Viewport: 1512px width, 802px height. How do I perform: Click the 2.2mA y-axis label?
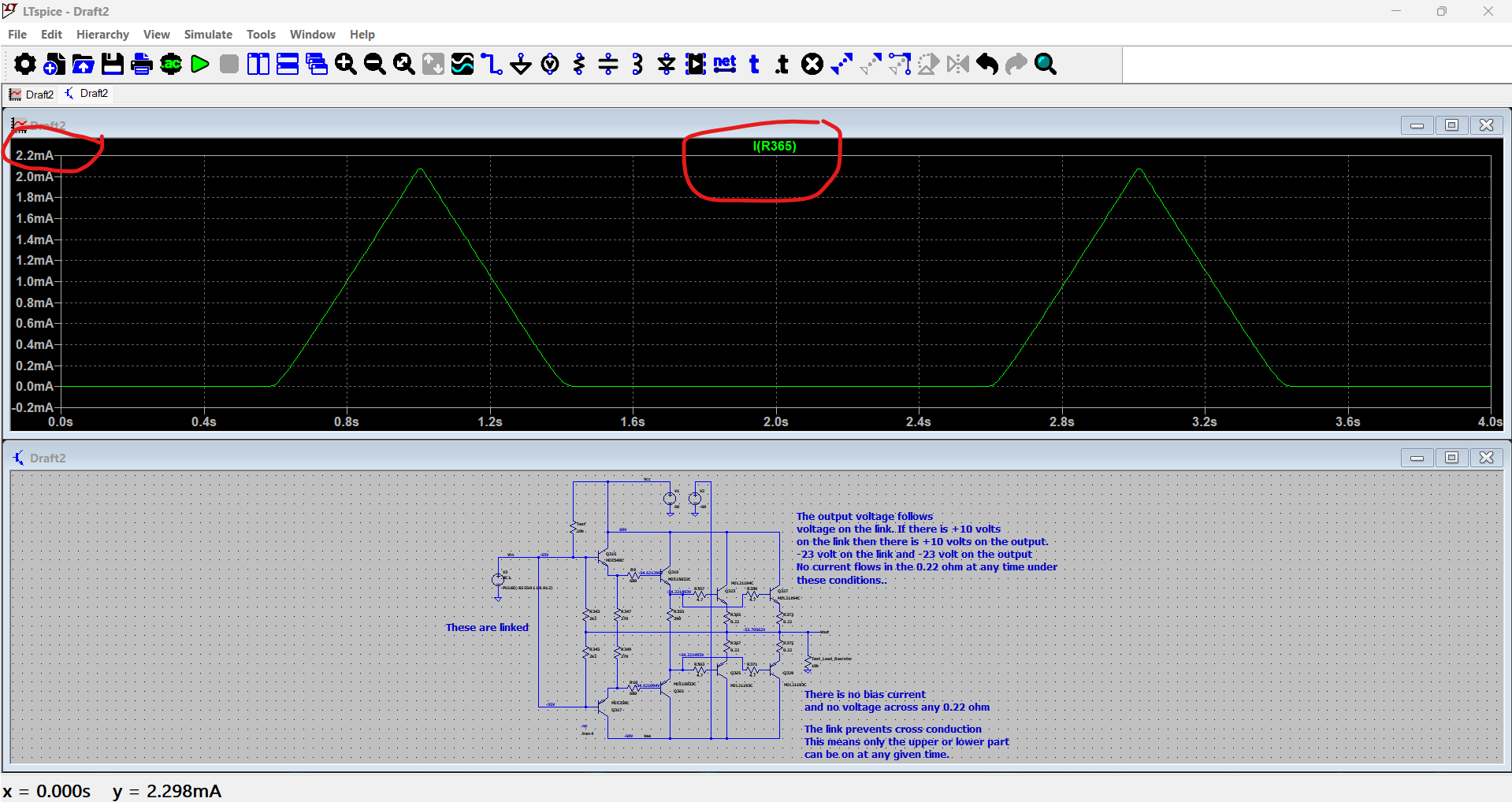click(x=35, y=155)
